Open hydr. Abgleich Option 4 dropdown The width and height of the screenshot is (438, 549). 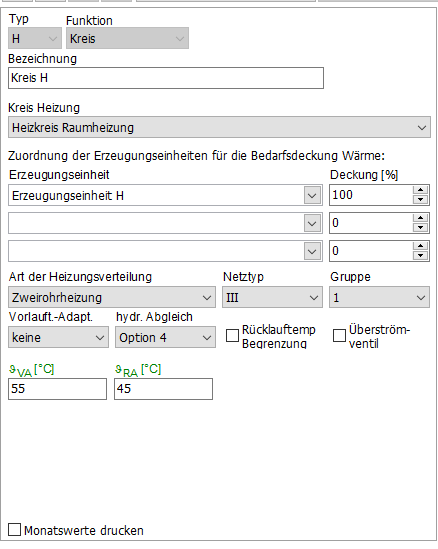click(x=165, y=337)
